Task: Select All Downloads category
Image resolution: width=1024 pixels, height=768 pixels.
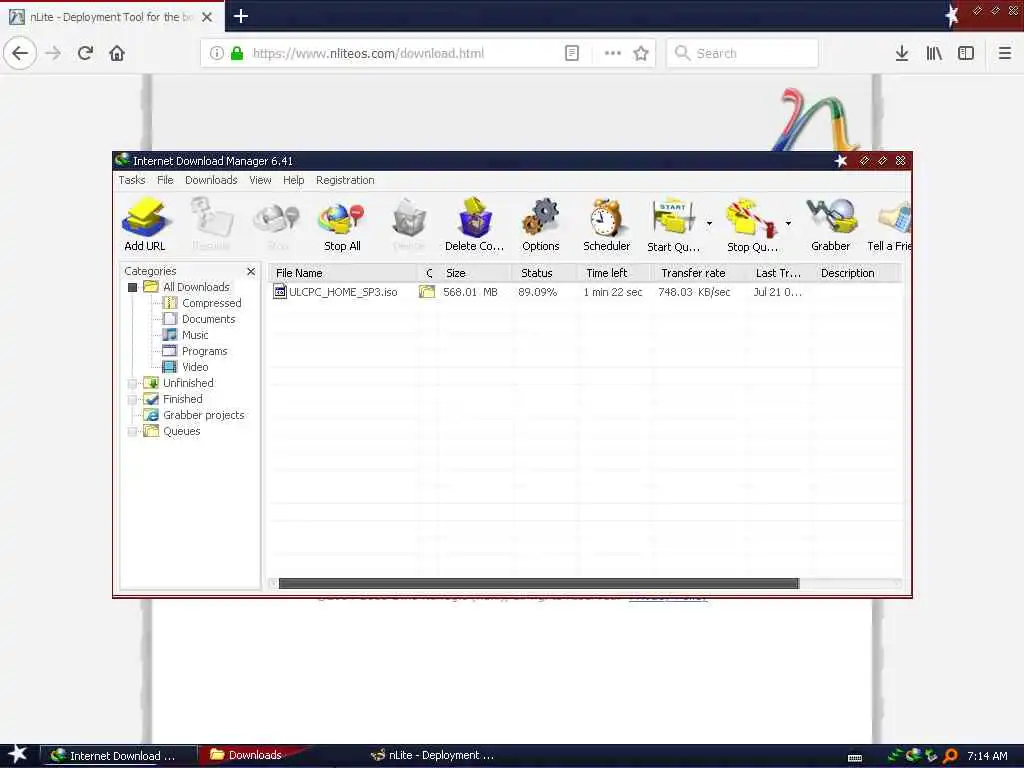Action: (196, 287)
